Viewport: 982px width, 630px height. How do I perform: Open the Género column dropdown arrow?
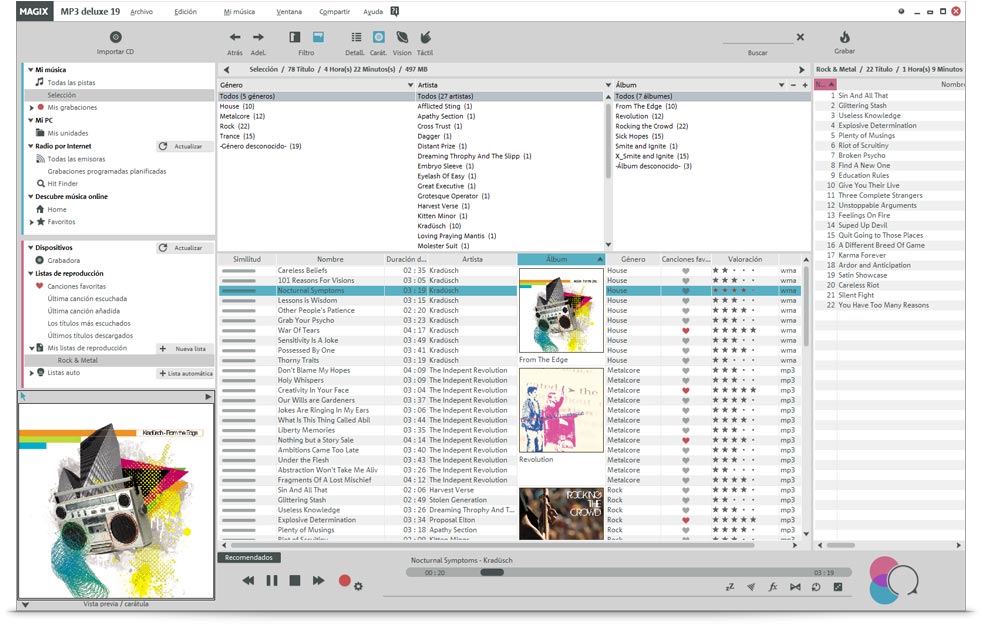coord(410,85)
